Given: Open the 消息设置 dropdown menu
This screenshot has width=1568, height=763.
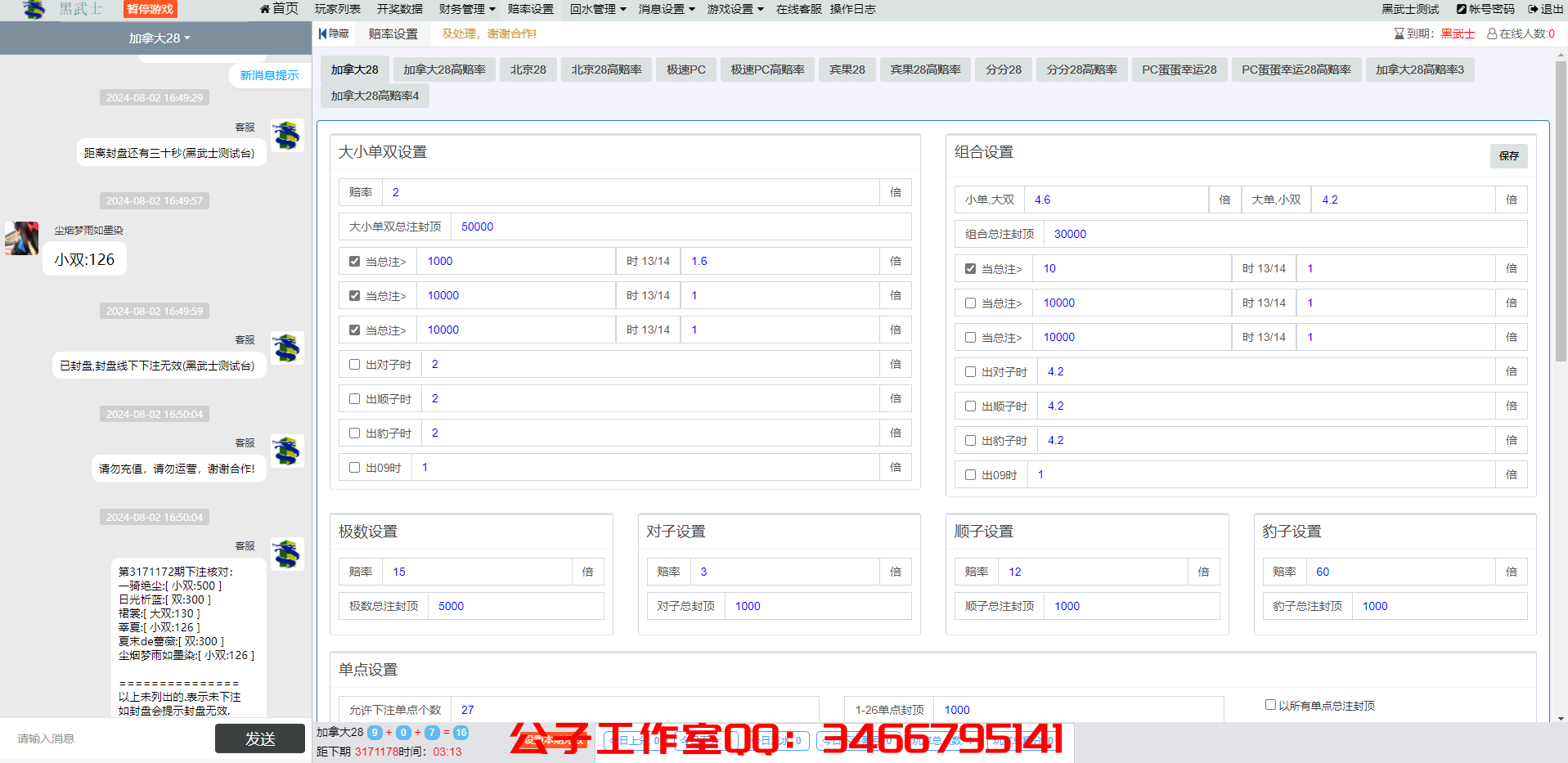Looking at the screenshot, I should pyautogui.click(x=667, y=9).
